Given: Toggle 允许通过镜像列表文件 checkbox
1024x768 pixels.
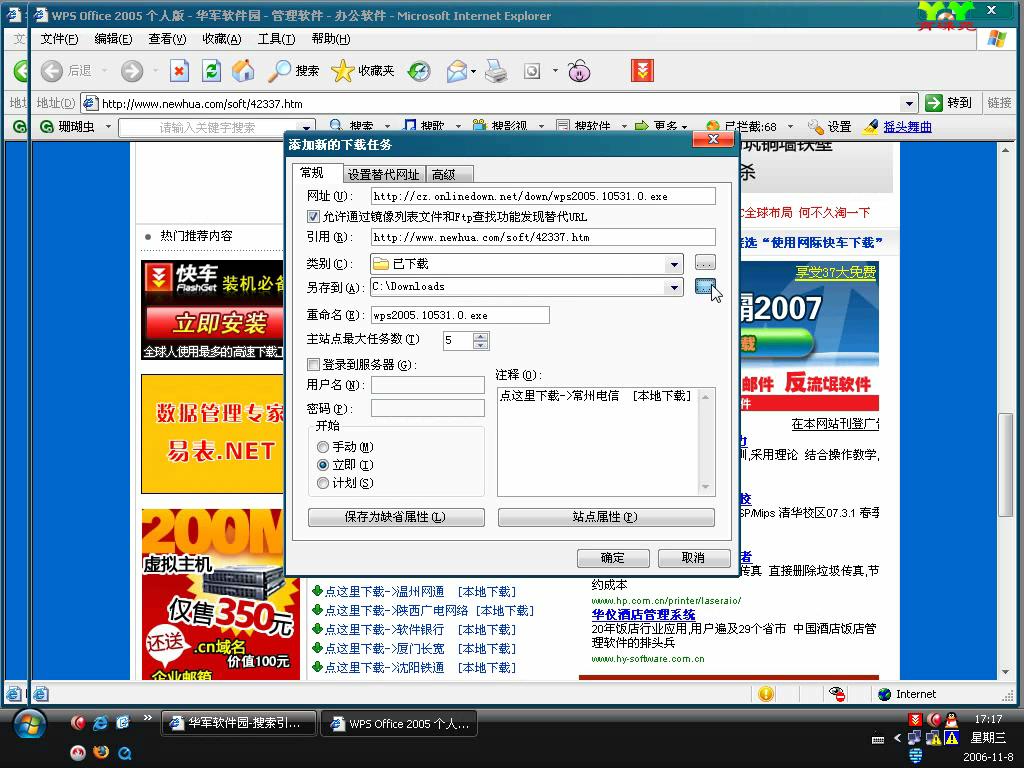Looking at the screenshot, I should pyautogui.click(x=313, y=216).
